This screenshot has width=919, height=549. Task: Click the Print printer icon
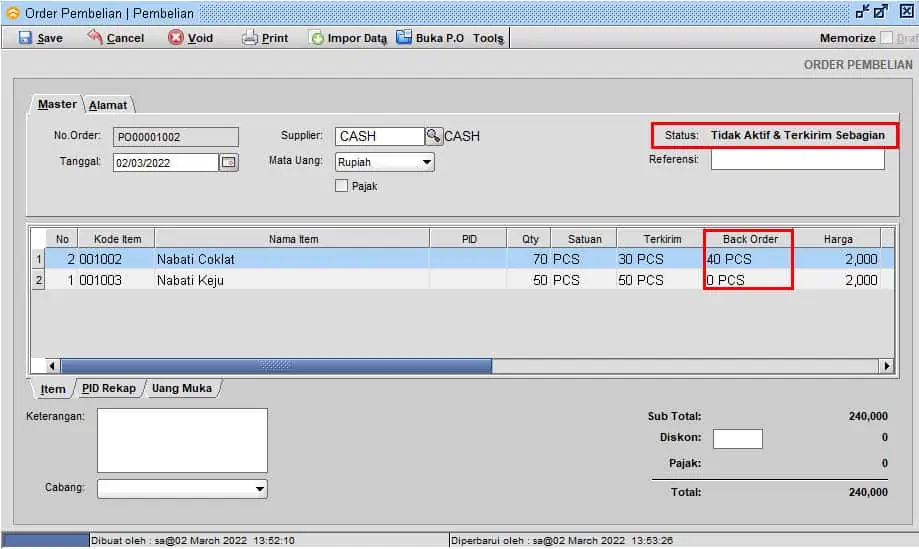tap(250, 37)
